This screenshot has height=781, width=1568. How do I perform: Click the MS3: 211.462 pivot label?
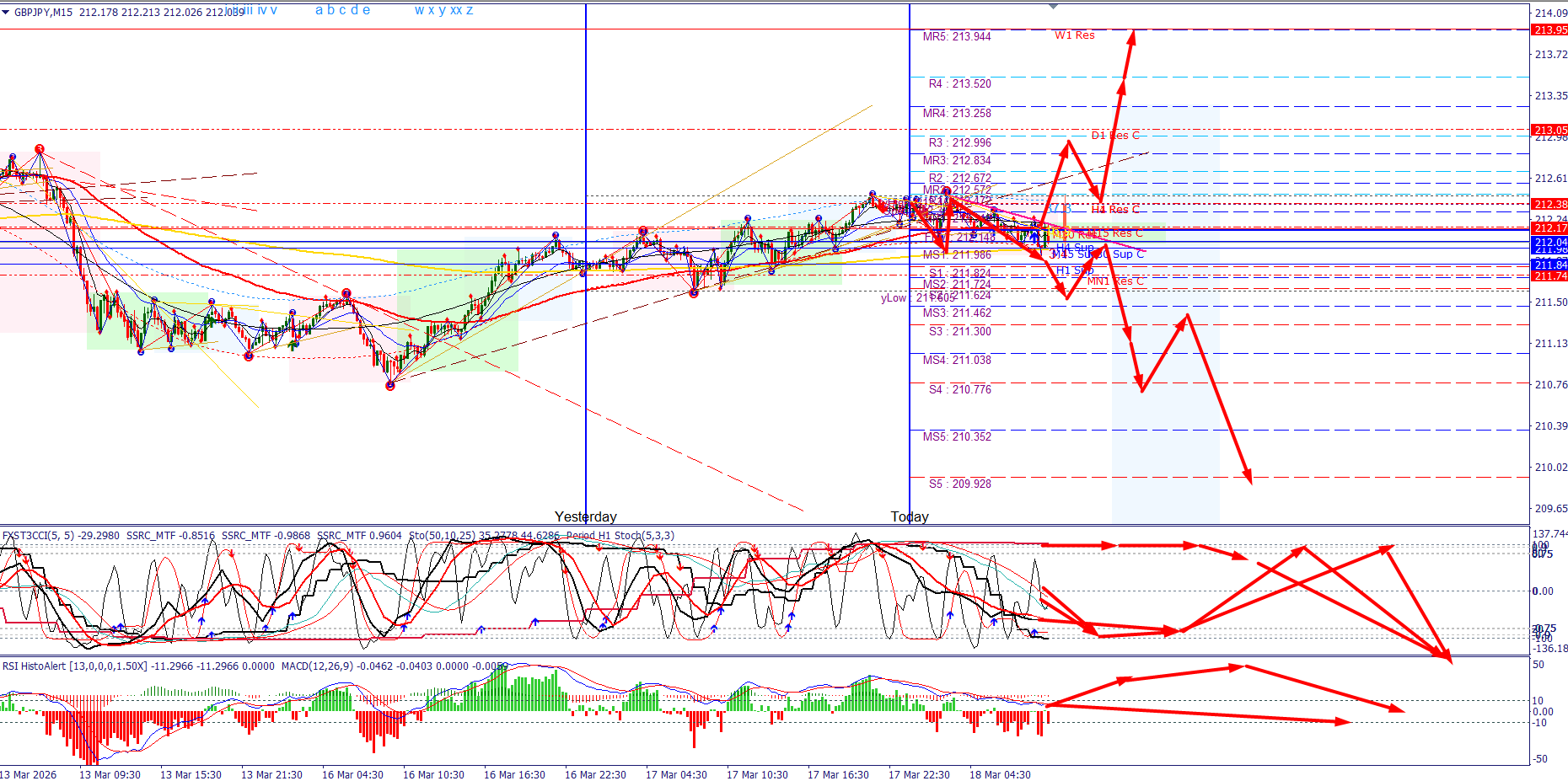(x=957, y=313)
